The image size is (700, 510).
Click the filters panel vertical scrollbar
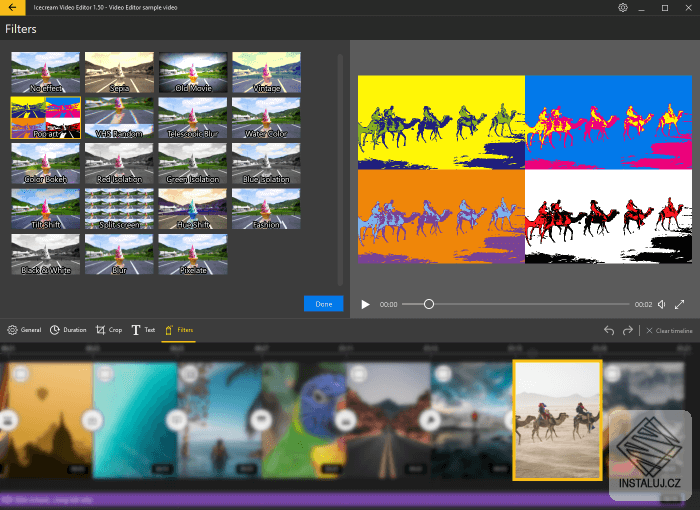point(340,170)
